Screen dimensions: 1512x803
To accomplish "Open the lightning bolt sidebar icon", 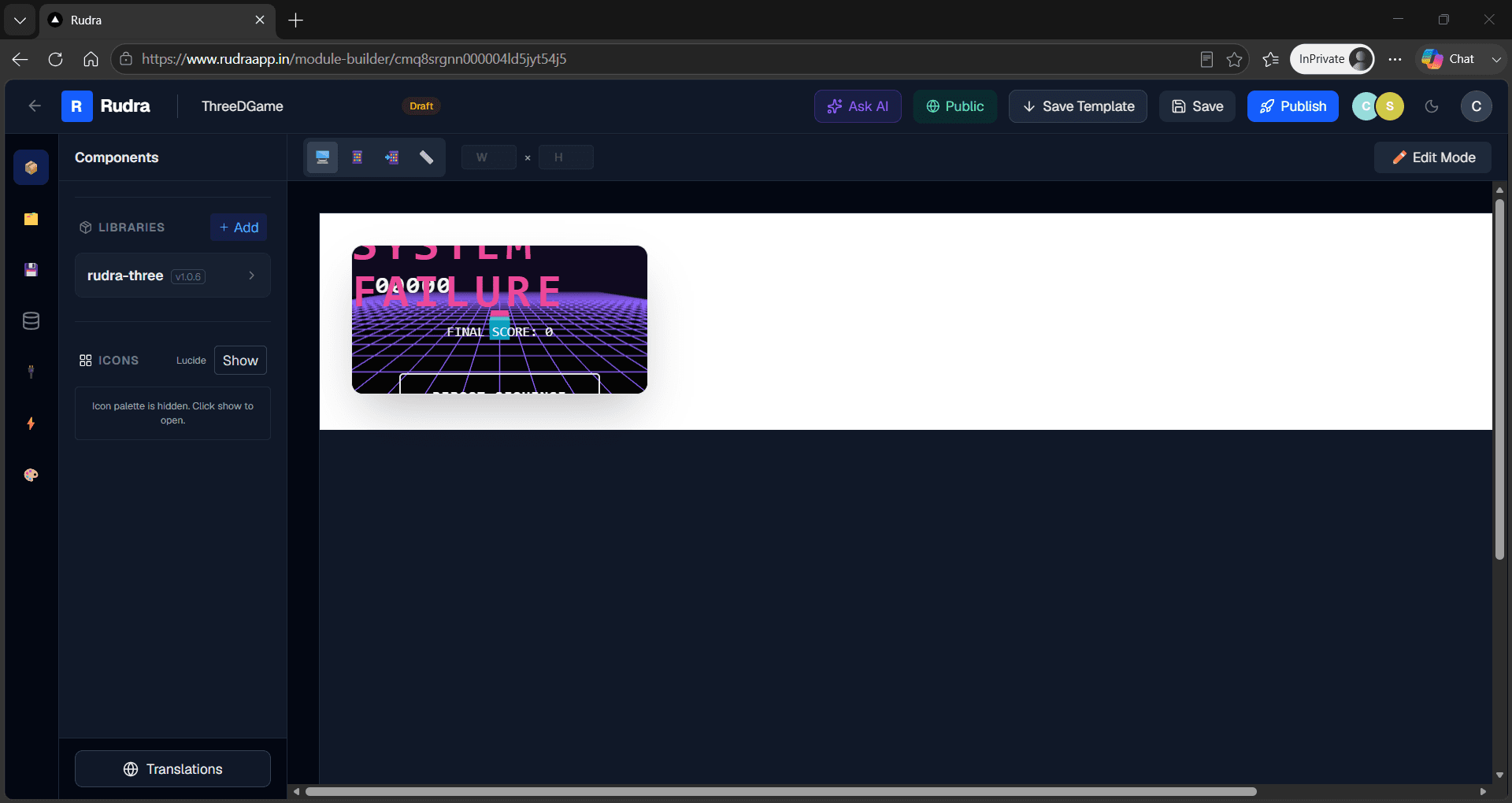I will 31,424.
